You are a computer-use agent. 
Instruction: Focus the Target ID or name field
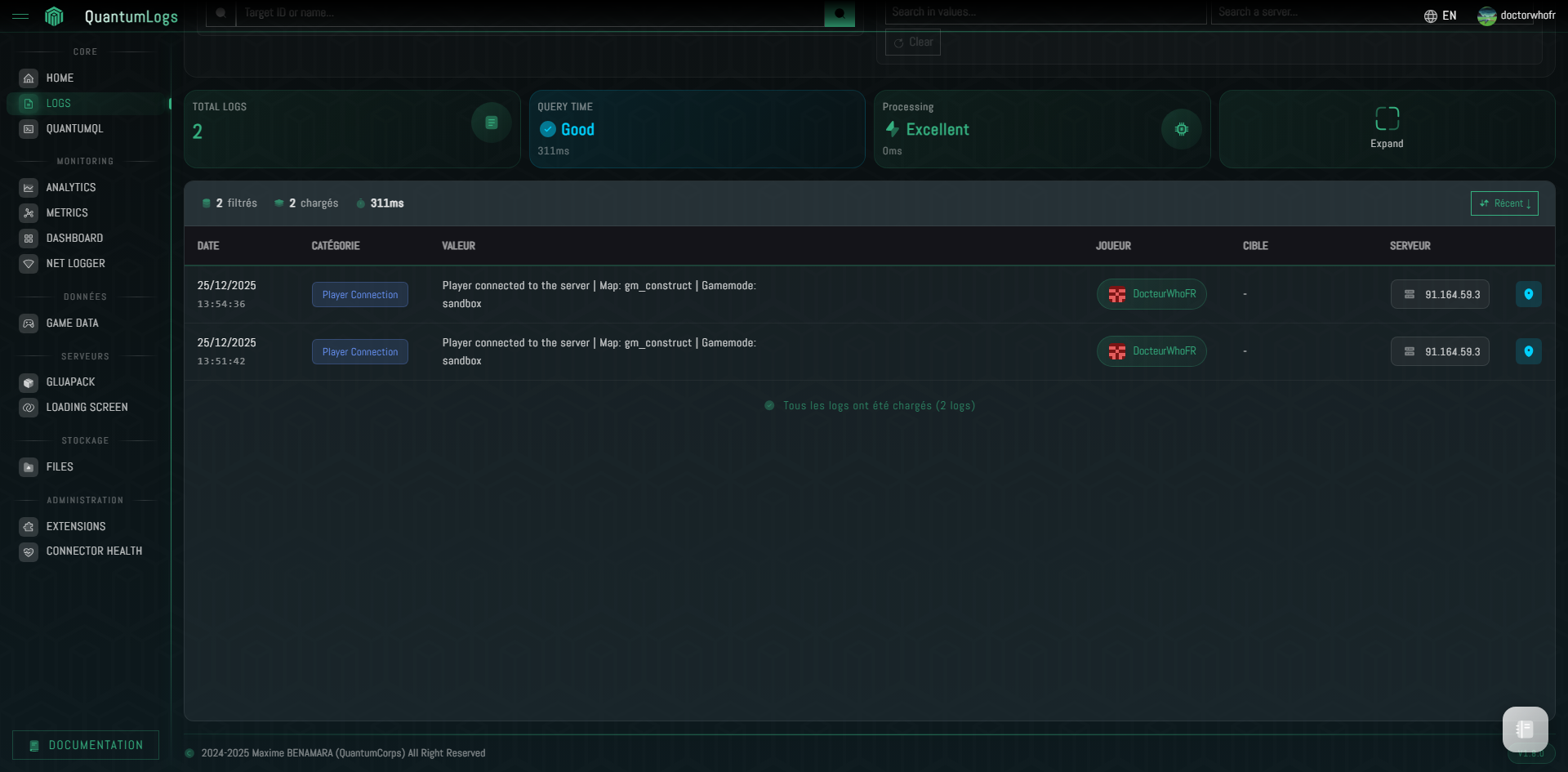(x=529, y=13)
